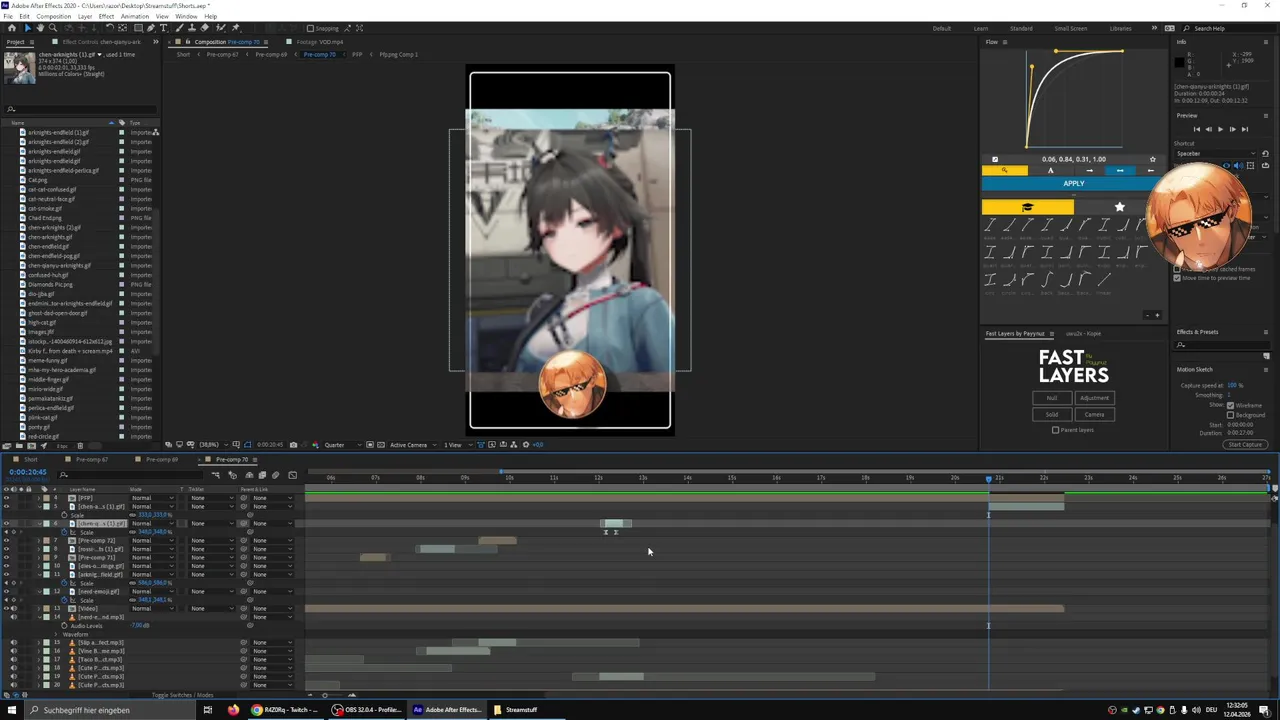1280x720 pixels.
Task: Open Flow star presets tab
Action: click(1120, 207)
